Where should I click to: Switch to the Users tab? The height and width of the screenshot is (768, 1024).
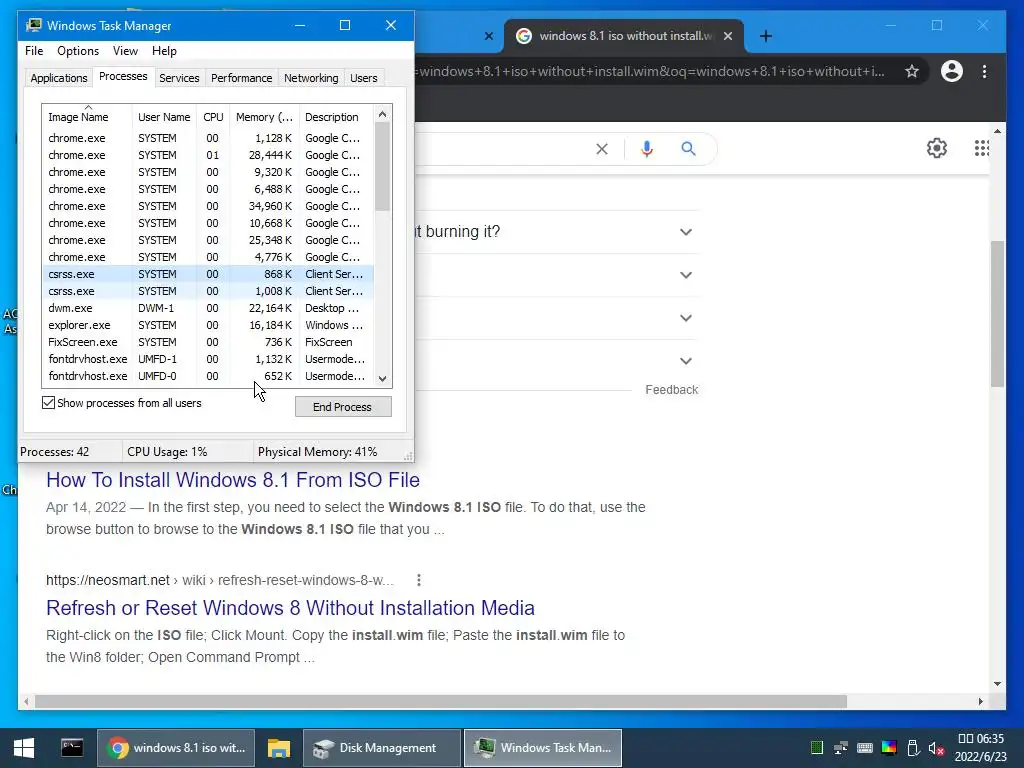click(363, 78)
